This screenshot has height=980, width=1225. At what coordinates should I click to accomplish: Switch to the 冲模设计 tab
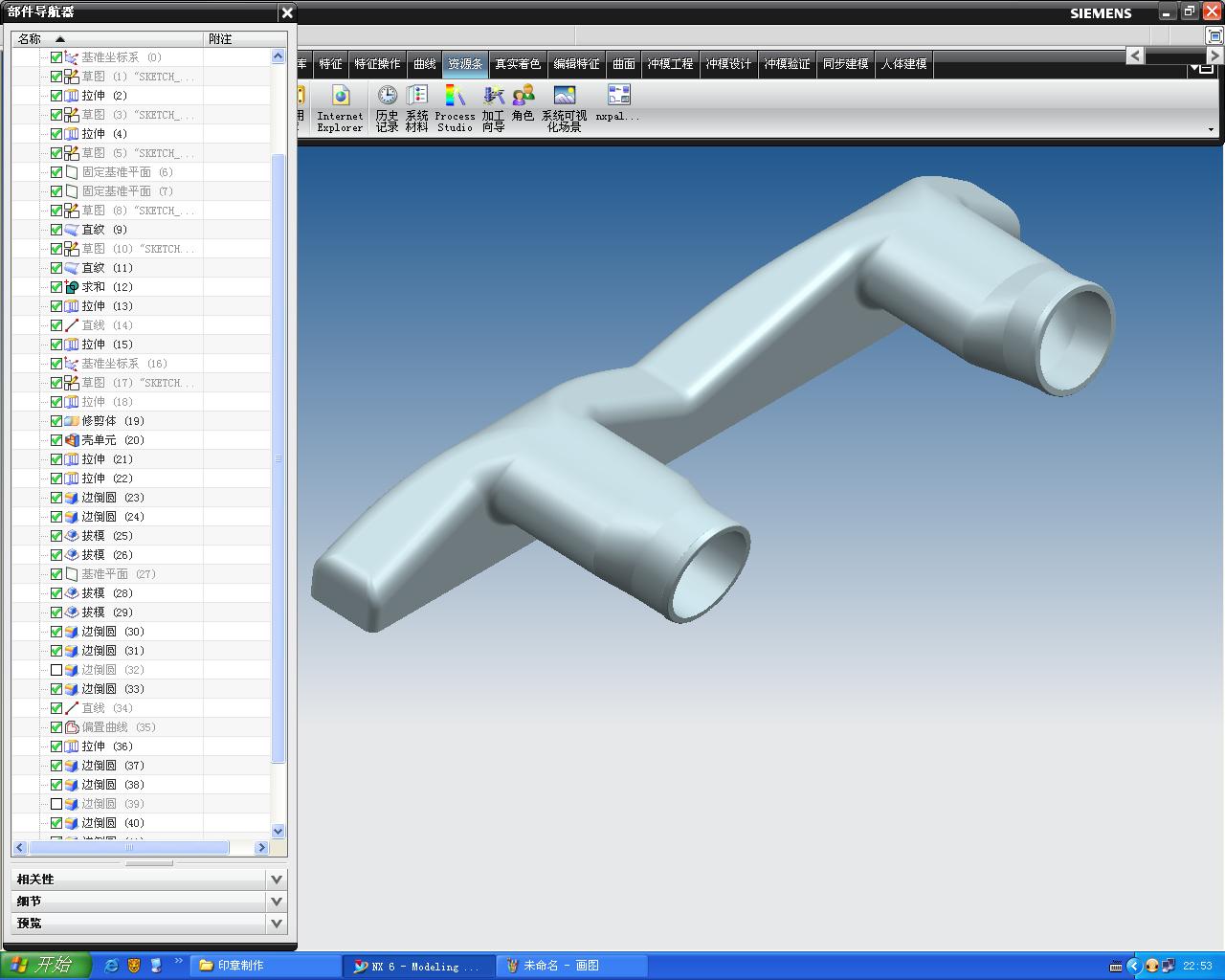(728, 64)
